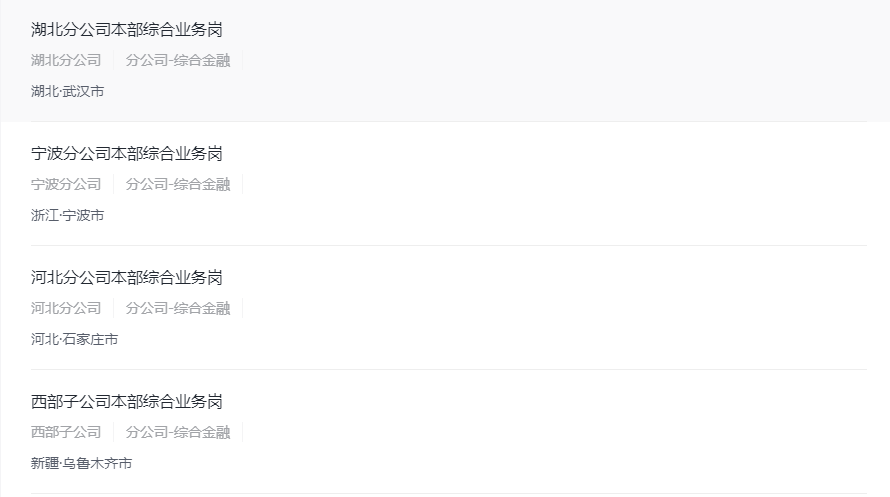Select 分公司-综合金融 tag in the 西部子公司 listing
This screenshot has width=890, height=497.
(x=178, y=432)
